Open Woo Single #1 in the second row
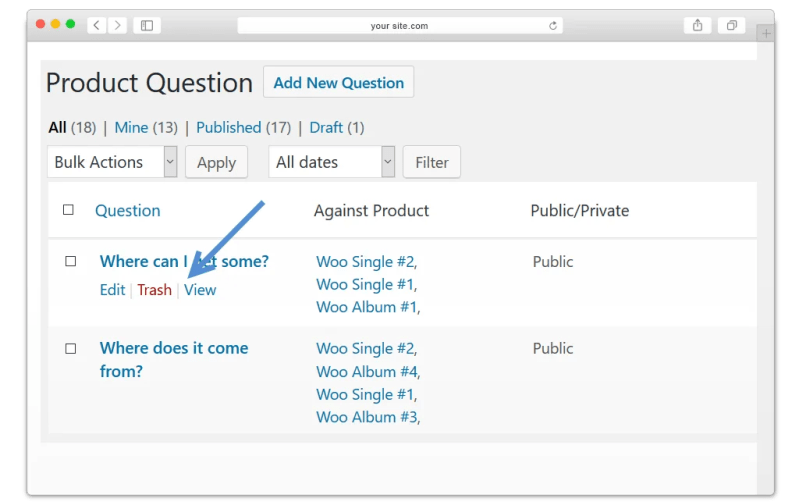The image size is (799, 502). pyautogui.click(x=365, y=394)
